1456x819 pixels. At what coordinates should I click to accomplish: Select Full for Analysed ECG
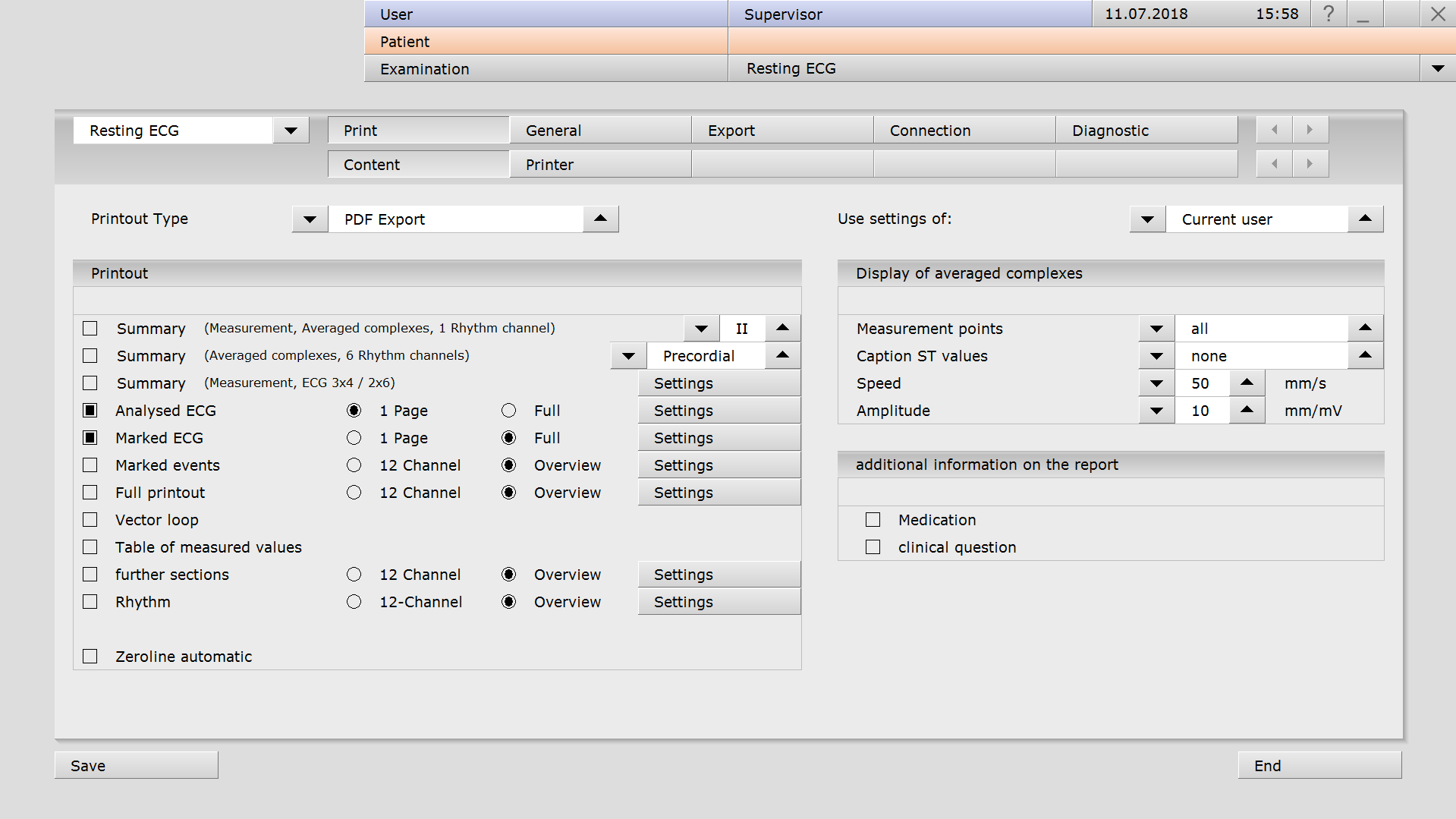click(x=509, y=411)
